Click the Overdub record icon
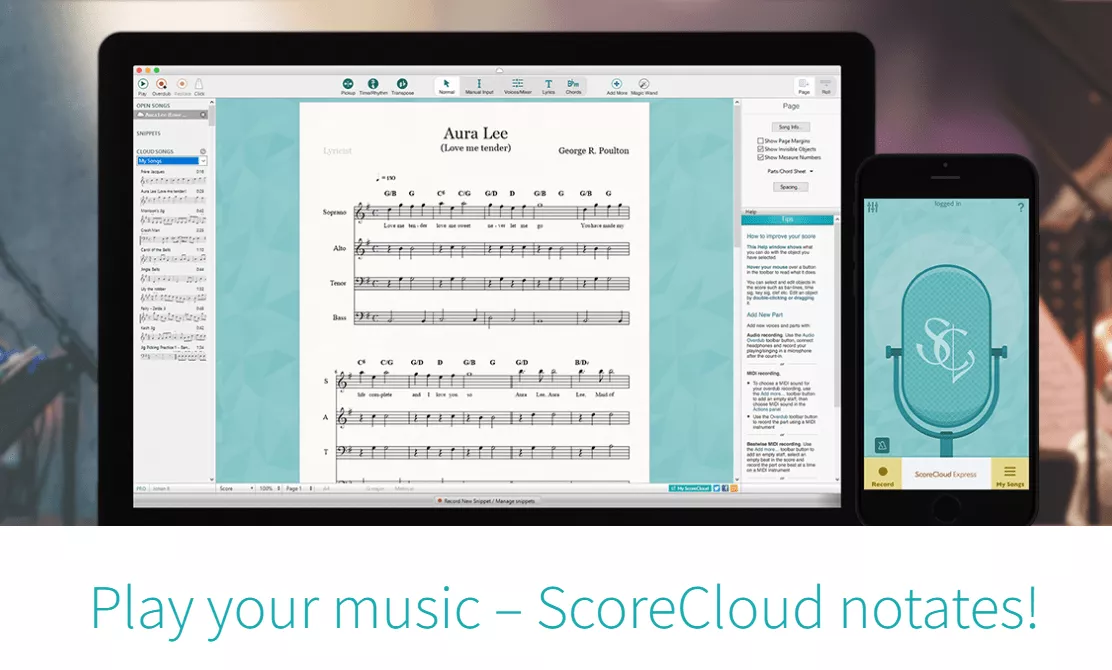 point(162,84)
